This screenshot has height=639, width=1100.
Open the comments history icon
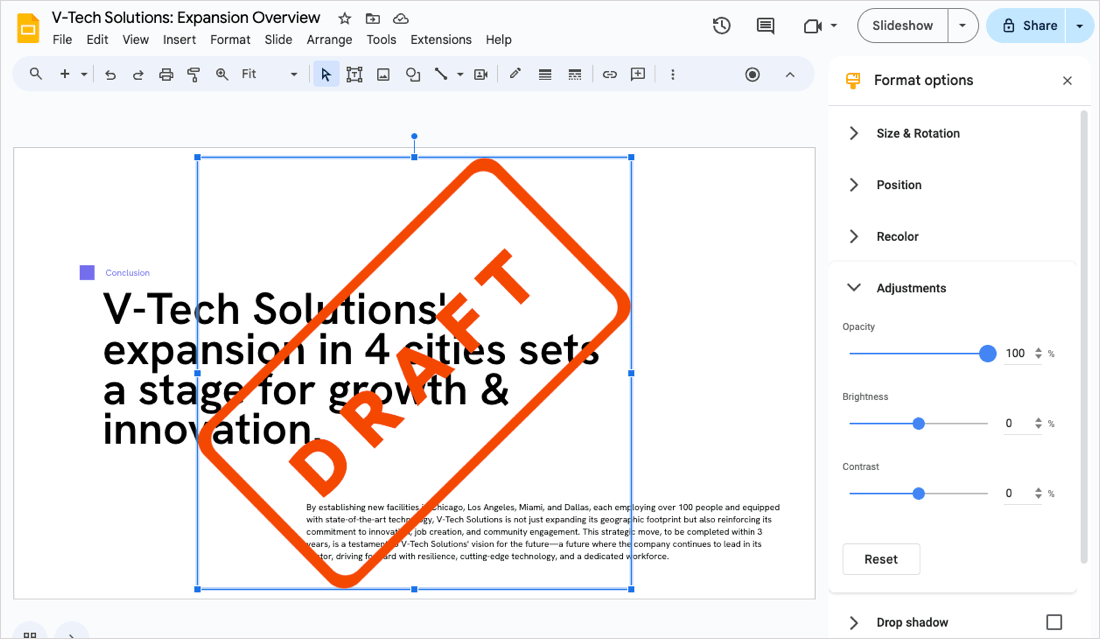pyautogui.click(x=765, y=26)
